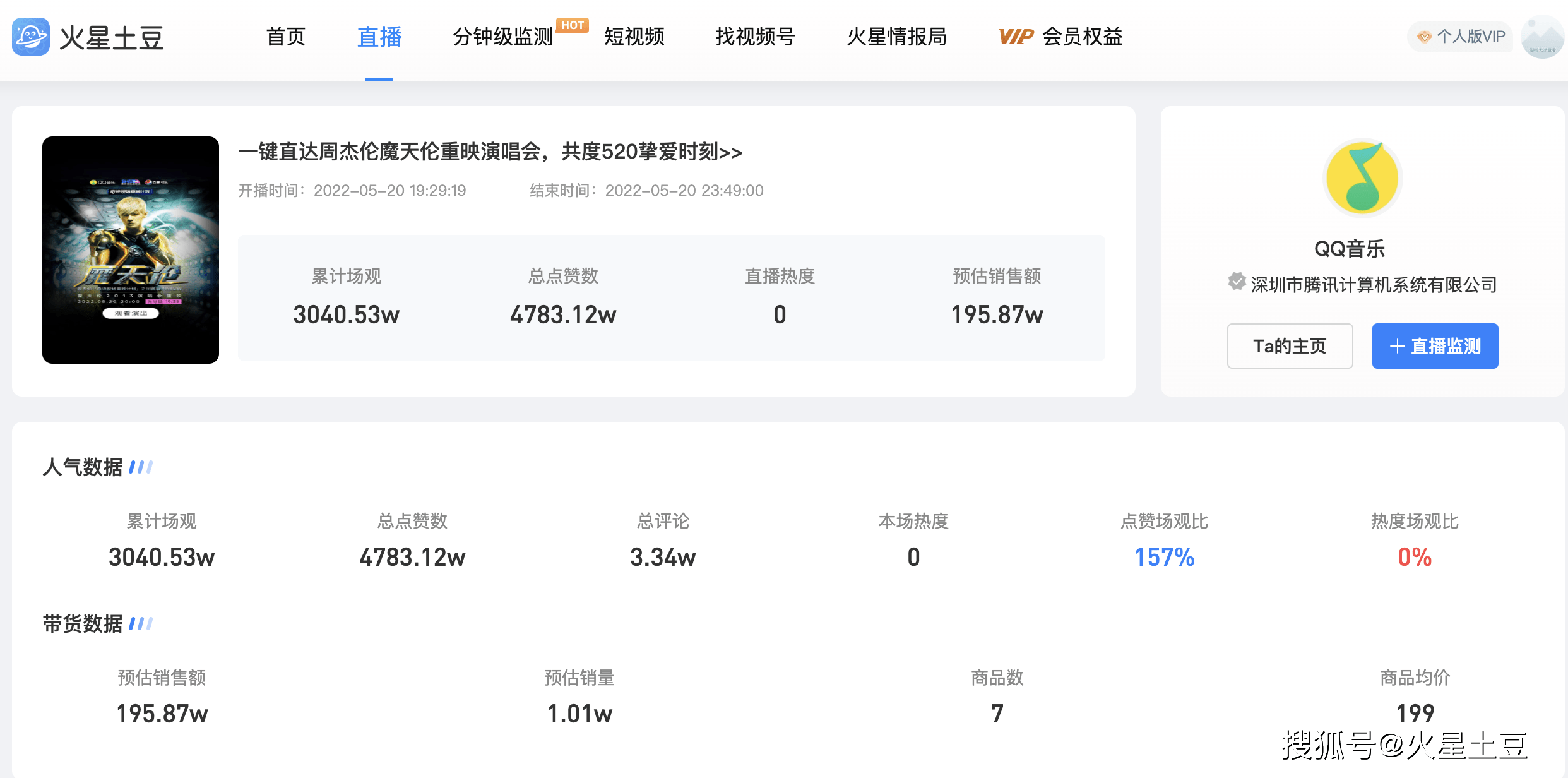Open Ta的主页 button

[1290, 346]
